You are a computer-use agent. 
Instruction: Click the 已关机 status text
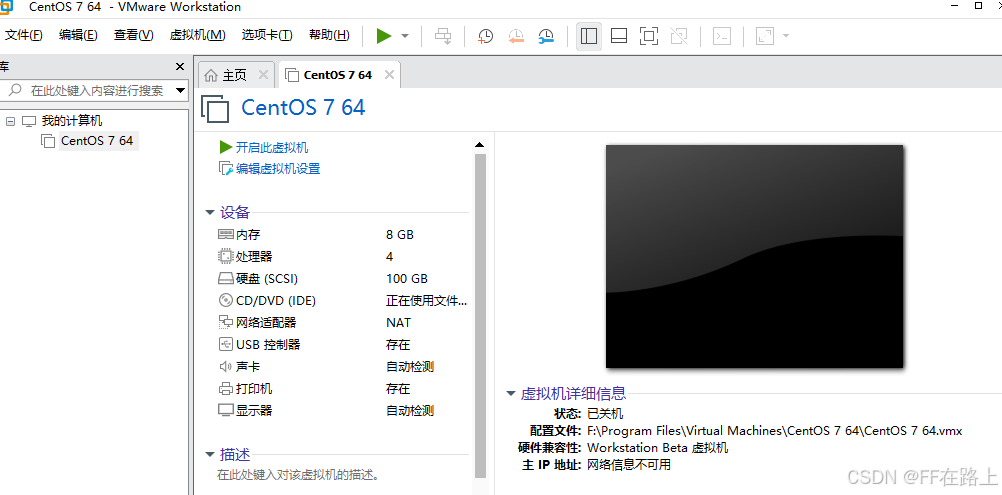point(605,413)
